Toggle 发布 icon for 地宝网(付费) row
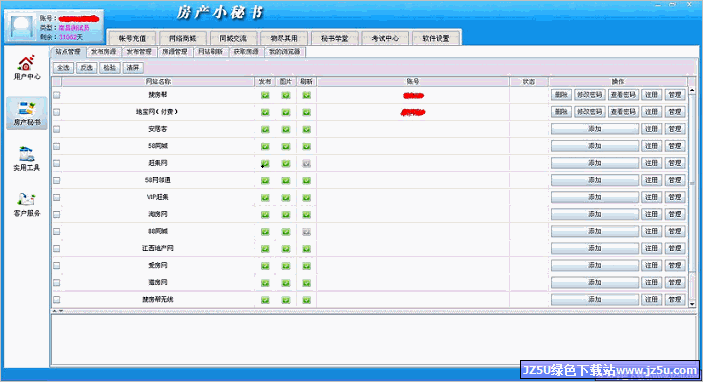The width and height of the screenshot is (703, 382). pyautogui.click(x=265, y=112)
